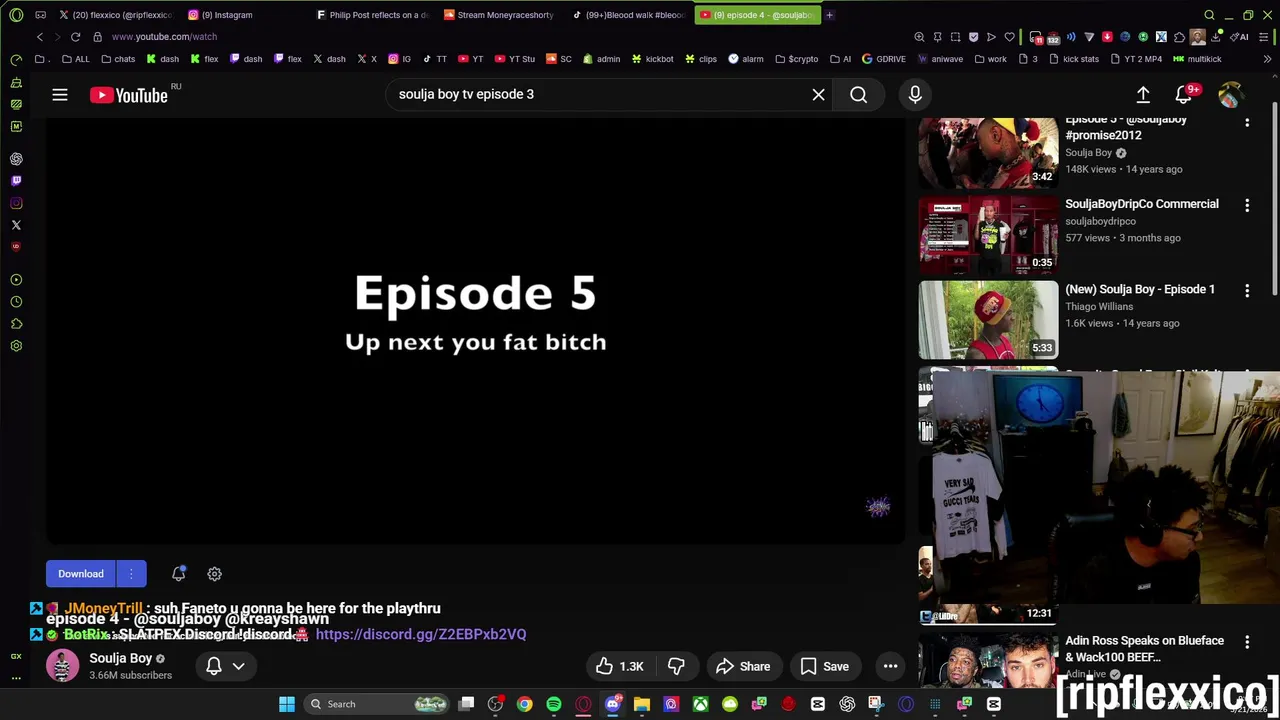Open the 3:42 Soulja Boy episode thumbnail

988,153
